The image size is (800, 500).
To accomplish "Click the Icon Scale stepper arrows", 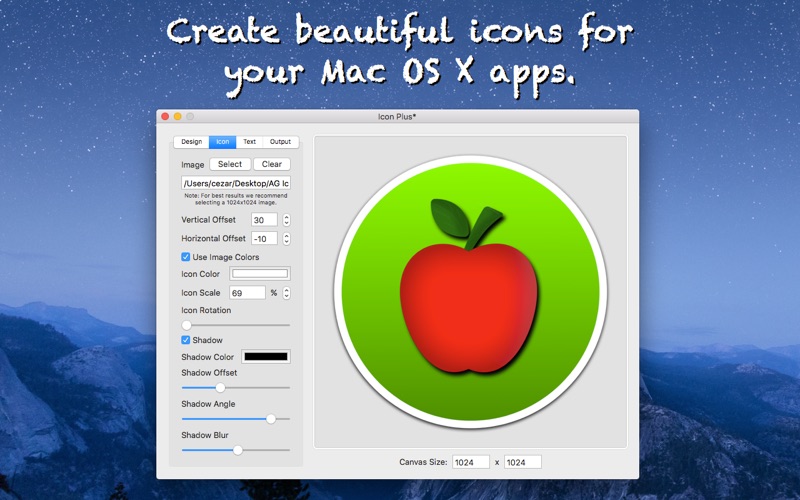I will pos(286,293).
